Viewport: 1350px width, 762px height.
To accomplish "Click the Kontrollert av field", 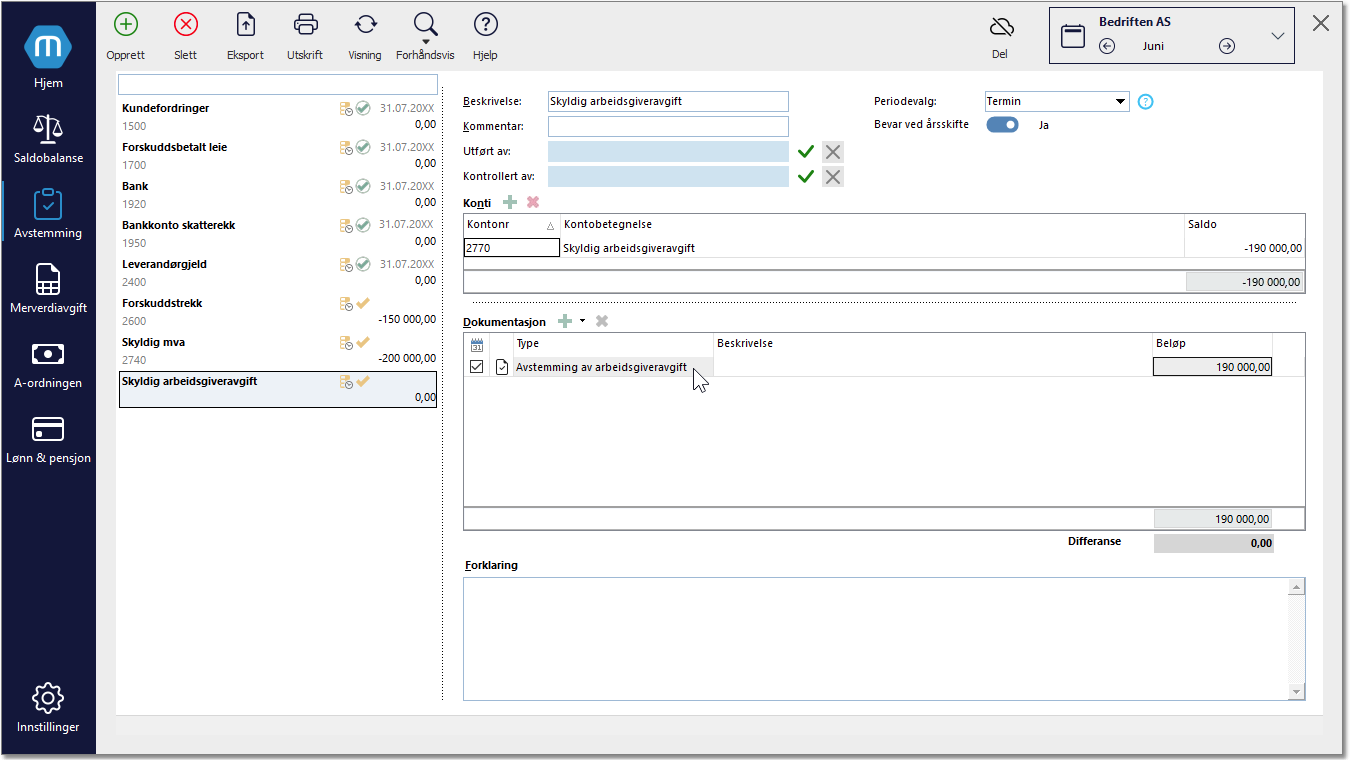I will [668, 177].
